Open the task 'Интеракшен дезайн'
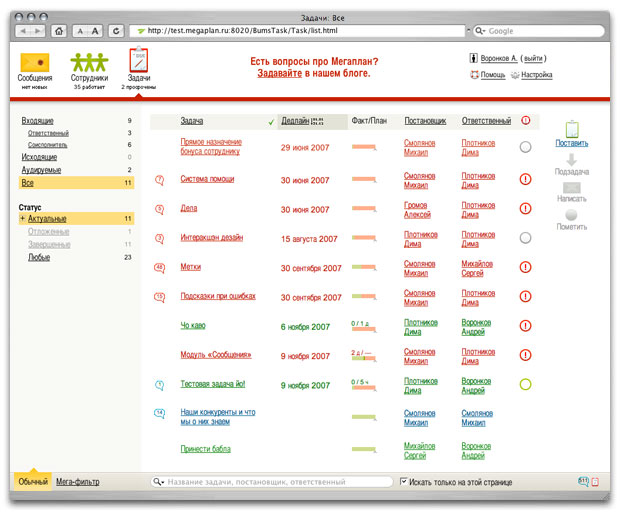 [211, 238]
